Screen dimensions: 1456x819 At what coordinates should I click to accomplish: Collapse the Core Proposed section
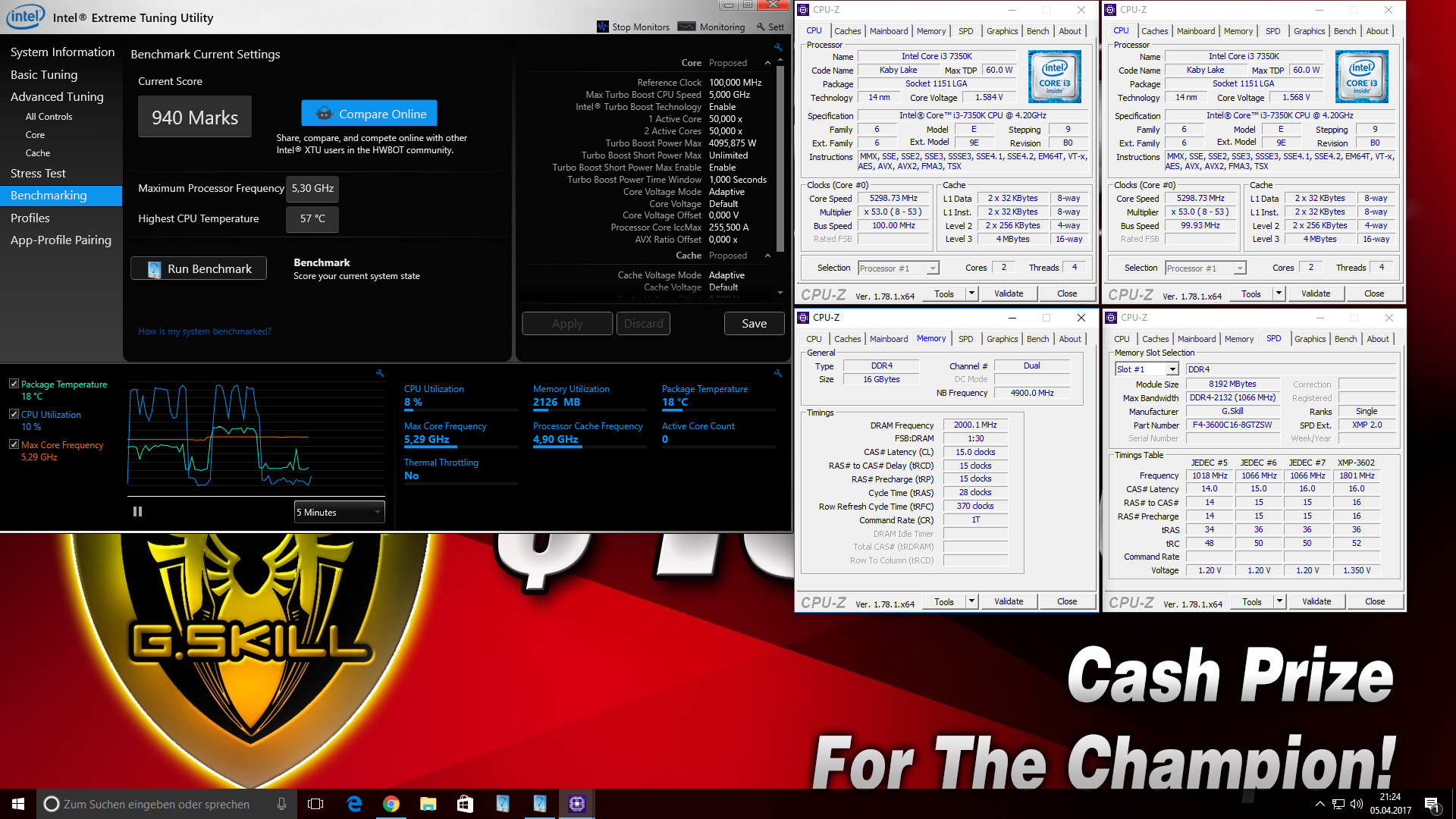(767, 63)
